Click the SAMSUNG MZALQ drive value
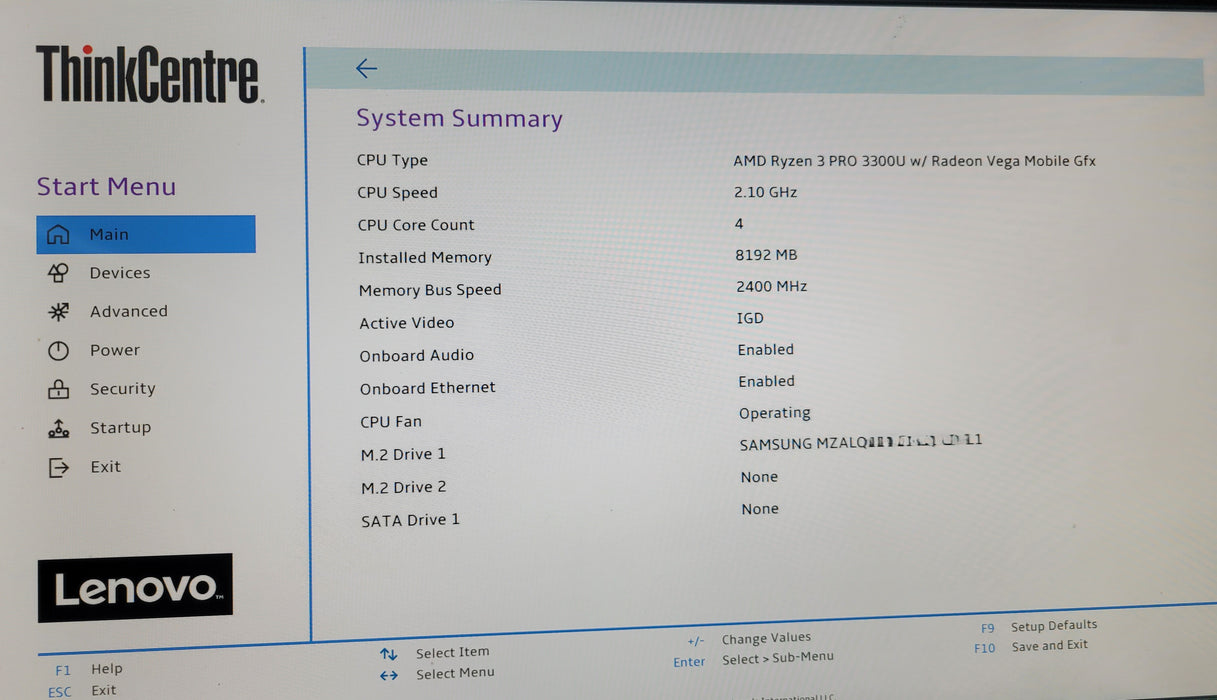1217x700 pixels. click(x=861, y=443)
